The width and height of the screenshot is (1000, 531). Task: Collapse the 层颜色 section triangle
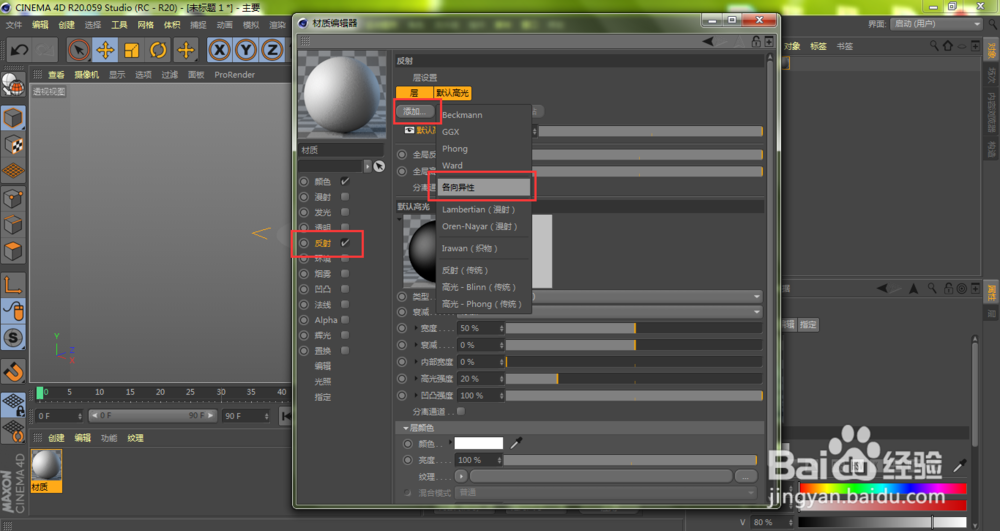(x=406, y=428)
